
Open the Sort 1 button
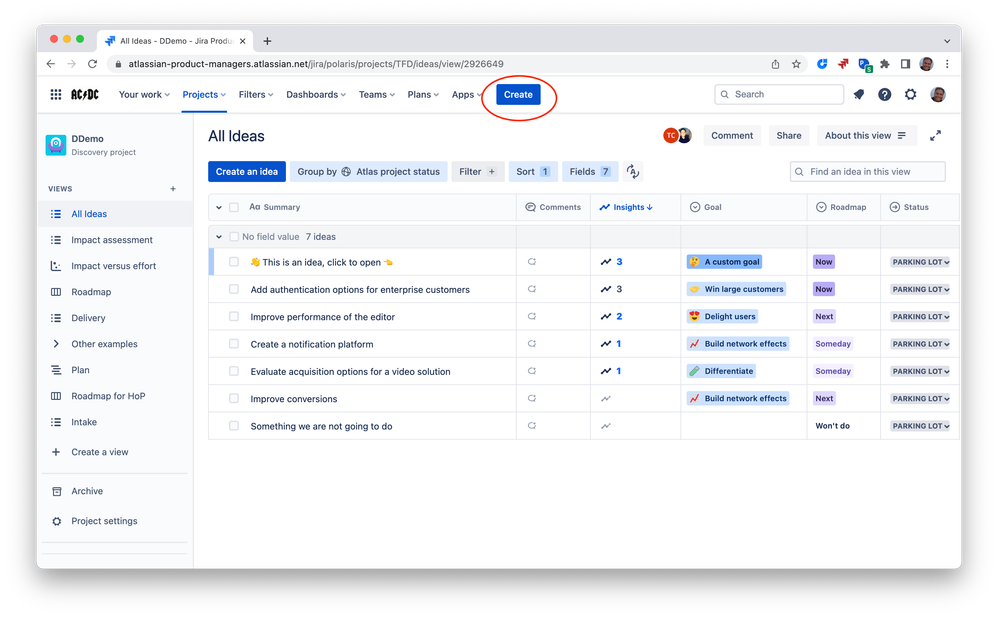(533, 171)
